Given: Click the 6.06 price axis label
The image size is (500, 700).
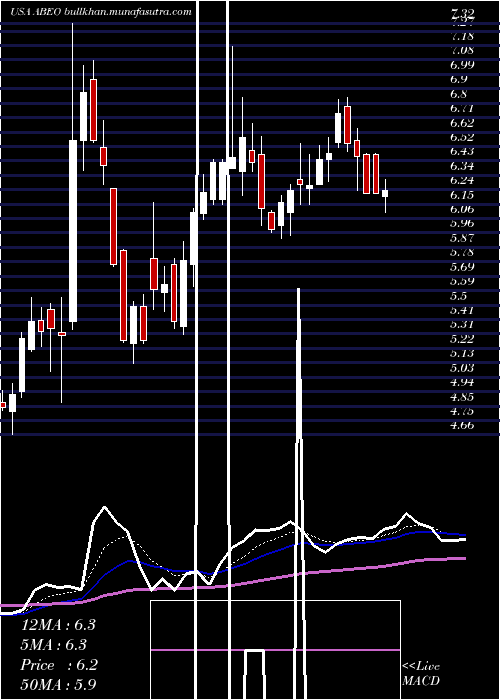Looking at the screenshot, I should 462,209.
